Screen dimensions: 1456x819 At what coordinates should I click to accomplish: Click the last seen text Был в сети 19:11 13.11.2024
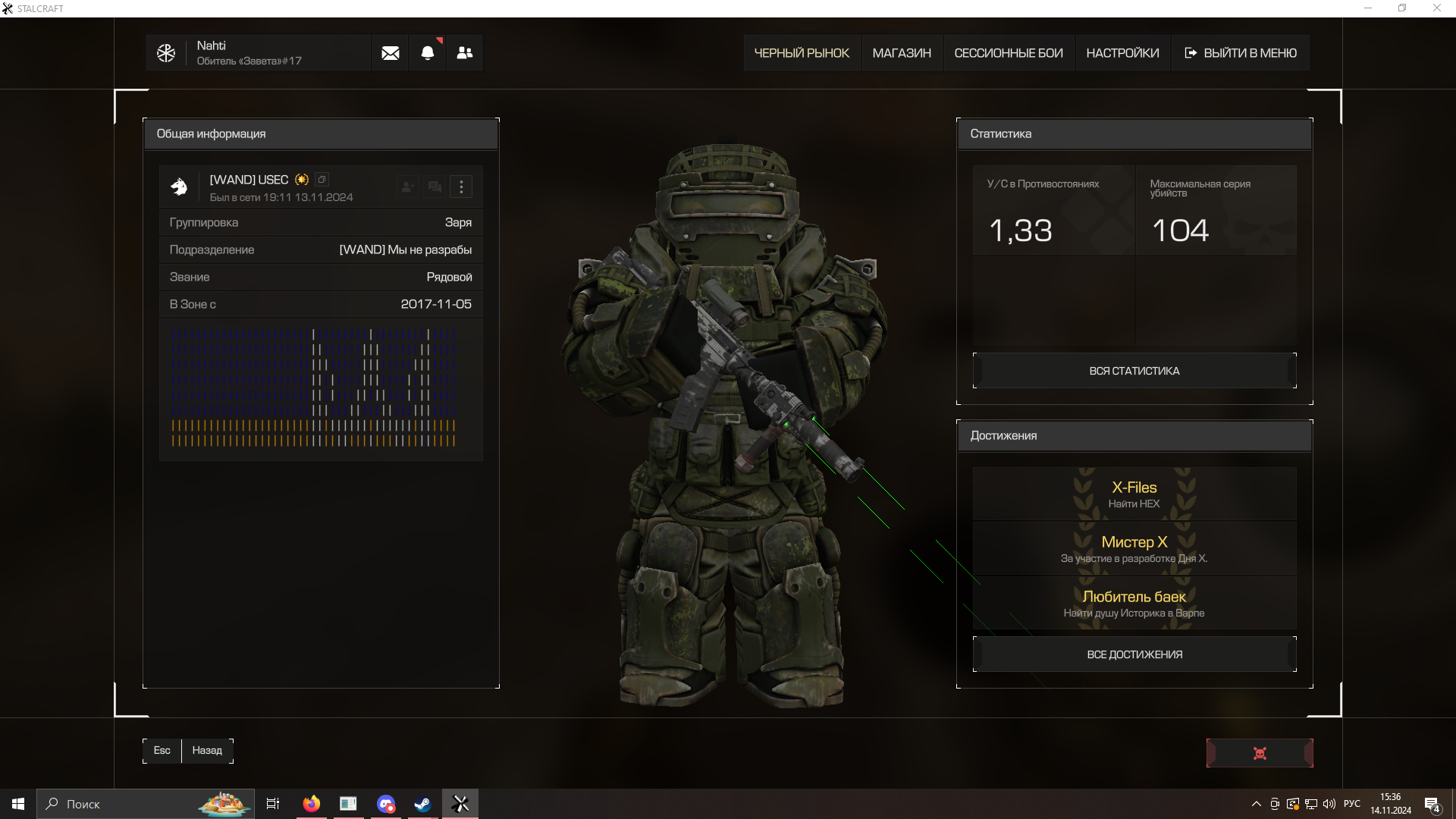(x=281, y=197)
